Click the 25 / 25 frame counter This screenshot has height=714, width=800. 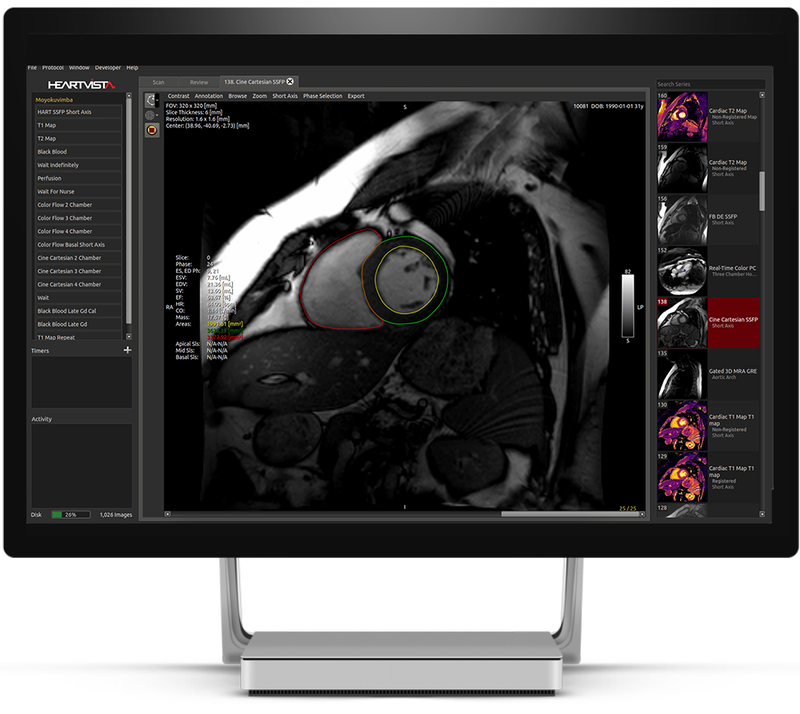[x=628, y=508]
